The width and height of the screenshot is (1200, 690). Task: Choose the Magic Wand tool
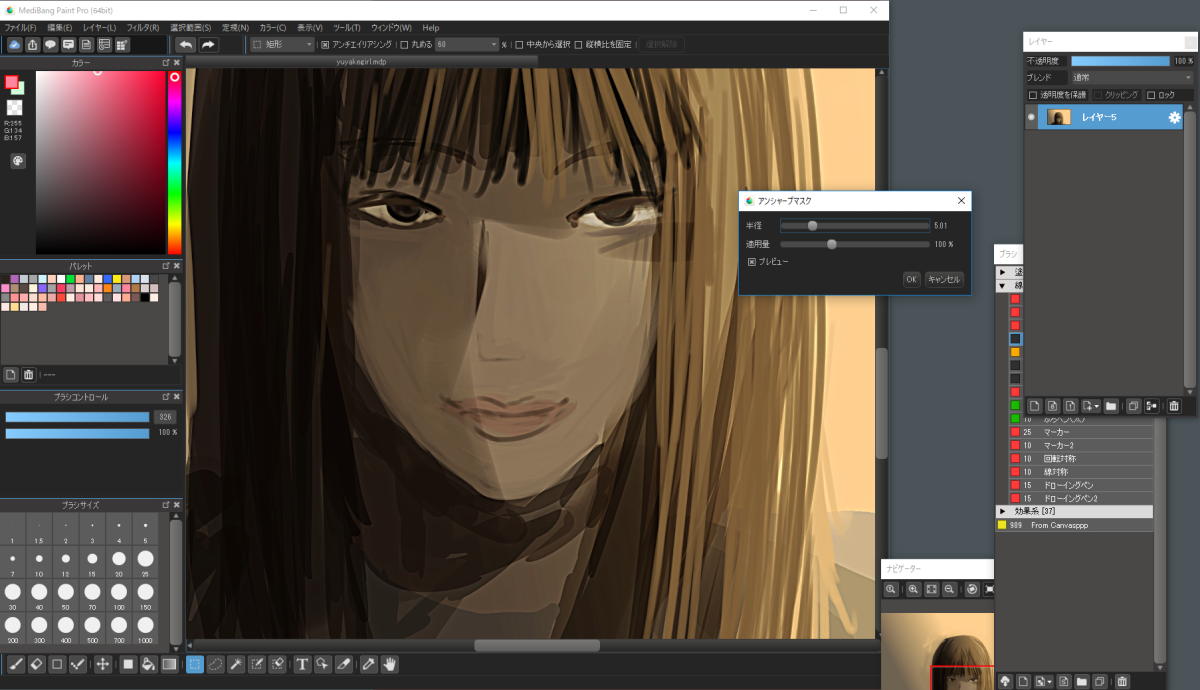pyautogui.click(x=236, y=664)
